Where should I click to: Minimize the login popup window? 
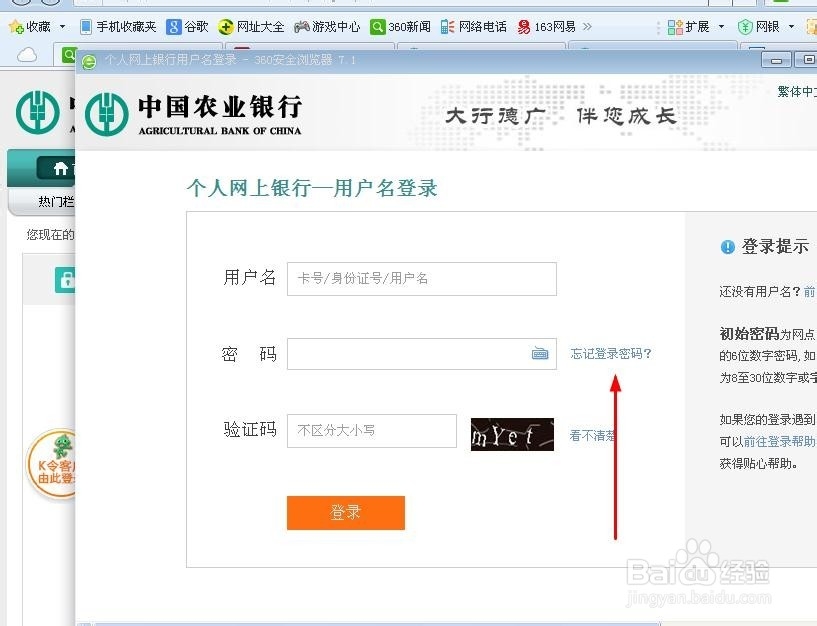pos(776,60)
